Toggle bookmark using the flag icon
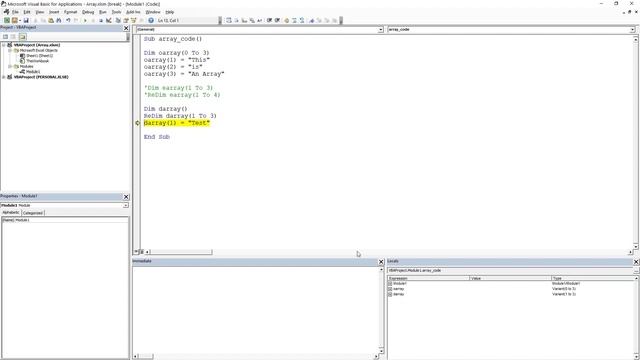Image resolution: width=640 pixels, height=360 pixels. point(312,20)
